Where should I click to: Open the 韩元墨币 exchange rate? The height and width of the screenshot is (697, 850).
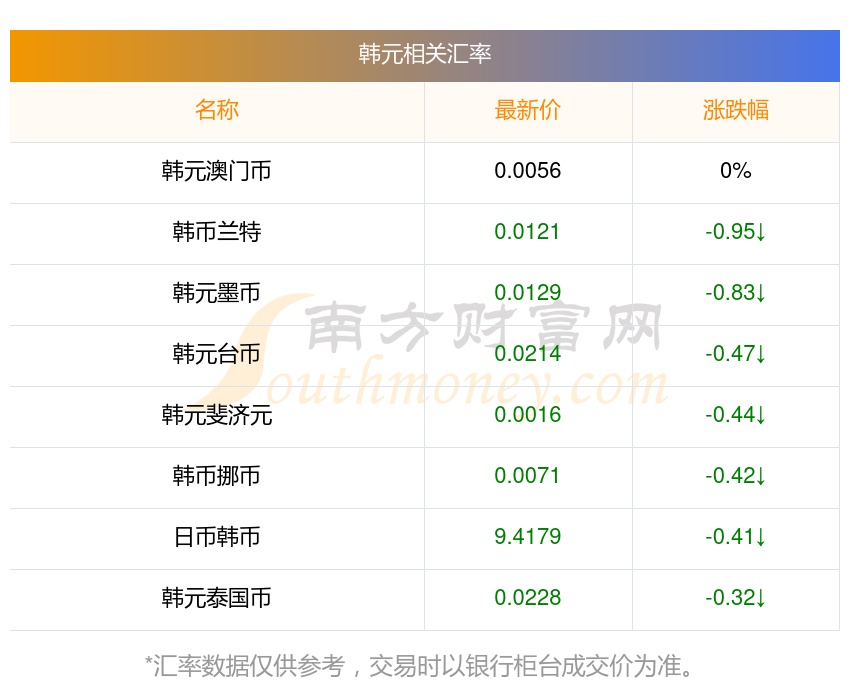[217, 293]
